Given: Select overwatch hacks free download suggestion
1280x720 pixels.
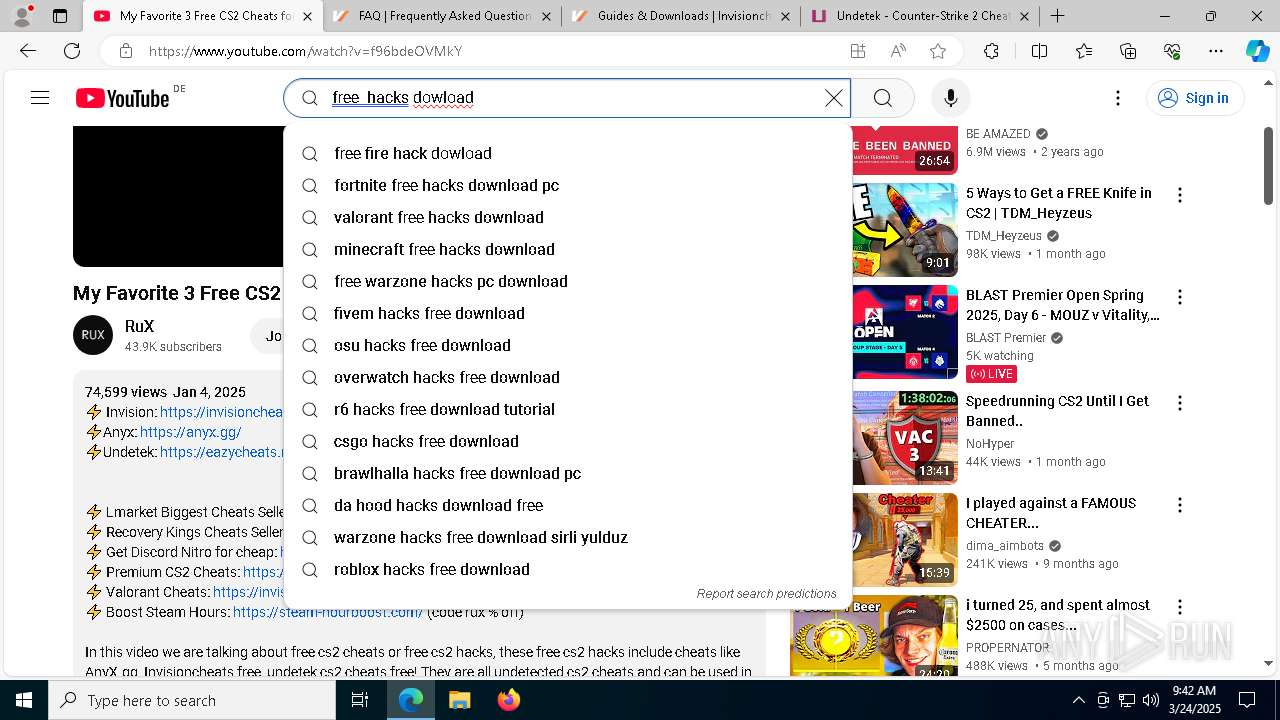Looking at the screenshot, I should pyautogui.click(x=567, y=377).
